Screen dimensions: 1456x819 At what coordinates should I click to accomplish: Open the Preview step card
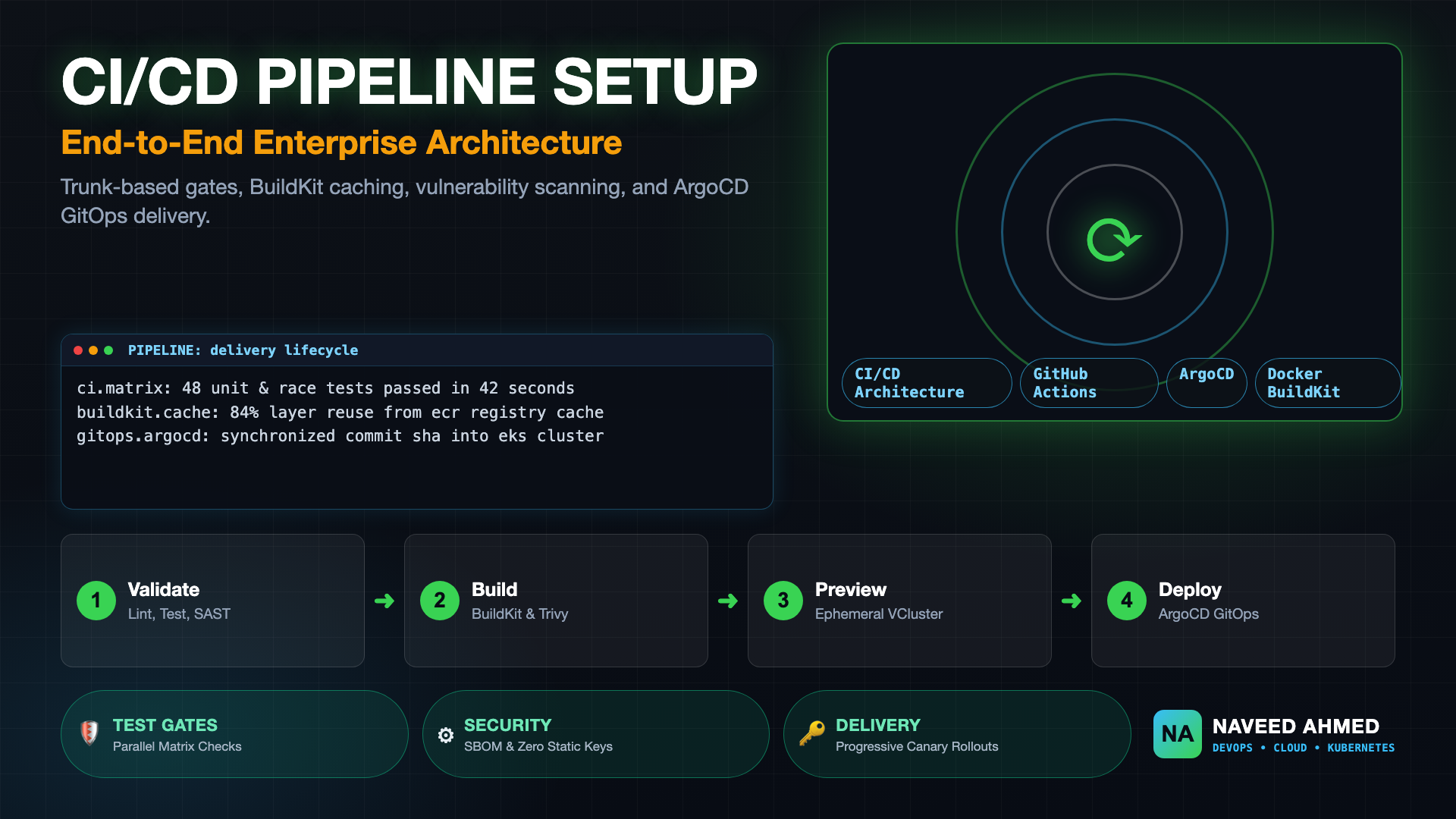(899, 601)
